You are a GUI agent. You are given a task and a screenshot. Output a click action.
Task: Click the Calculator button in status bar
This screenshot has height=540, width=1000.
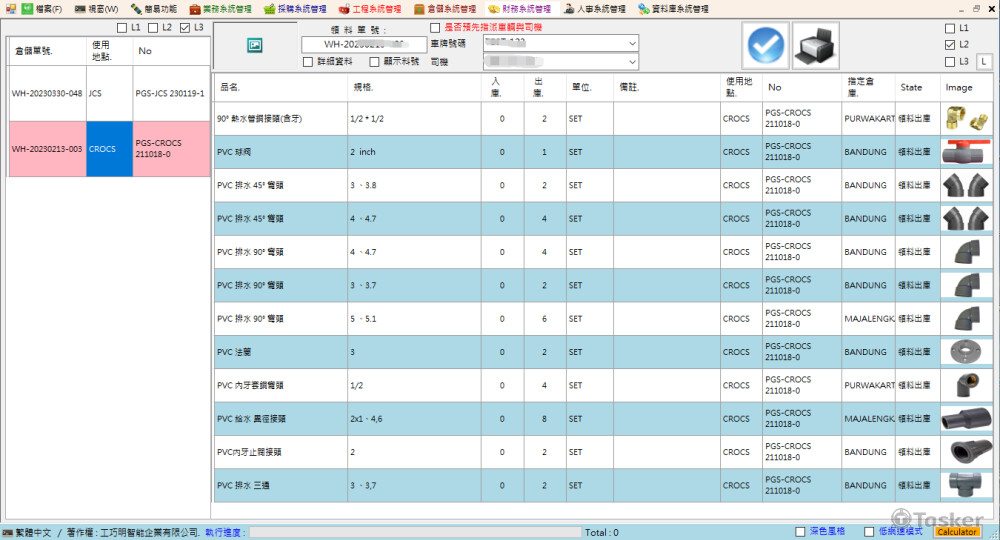[957, 532]
